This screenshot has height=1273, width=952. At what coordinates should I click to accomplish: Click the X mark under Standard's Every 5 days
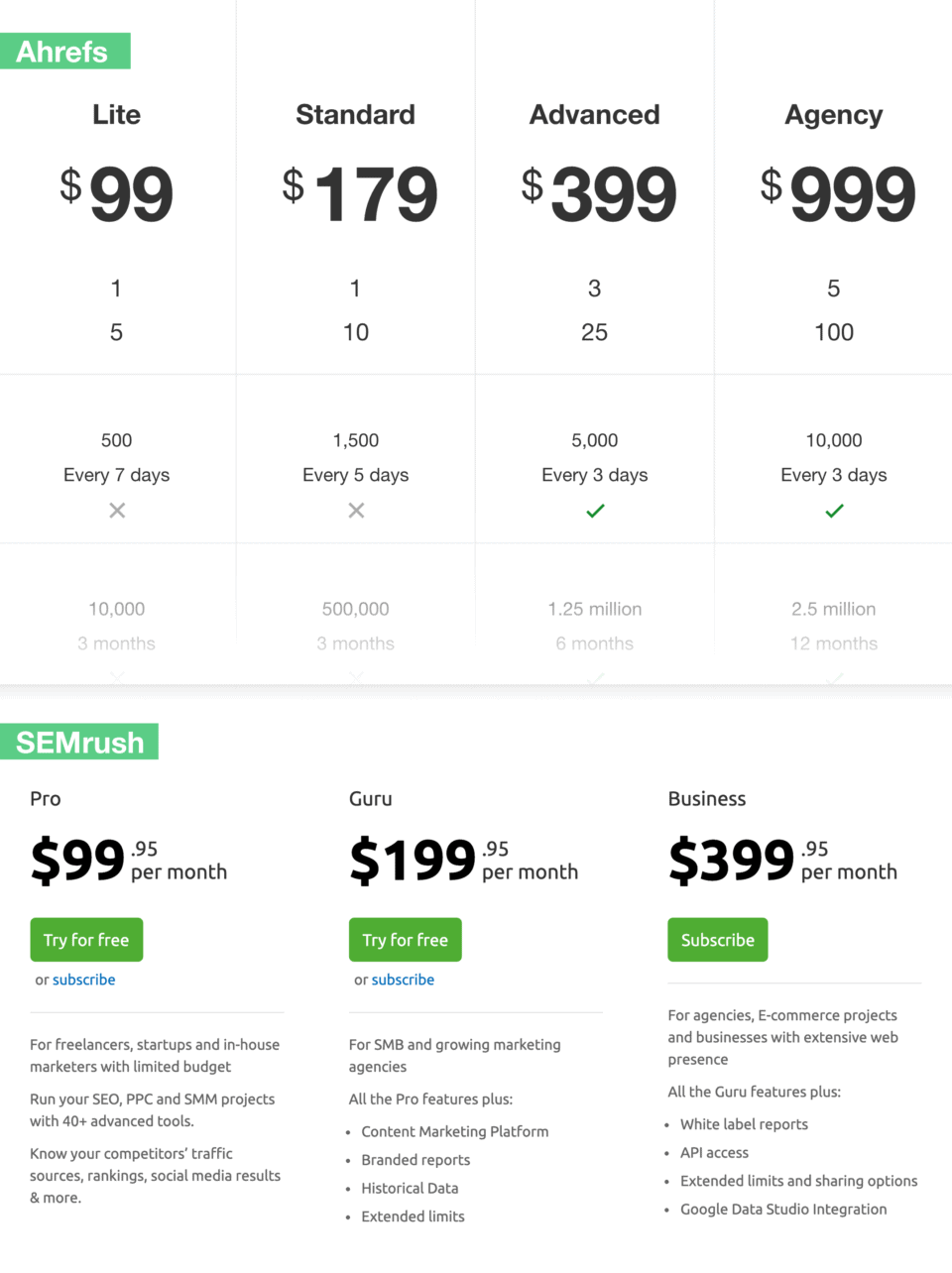[x=355, y=511]
